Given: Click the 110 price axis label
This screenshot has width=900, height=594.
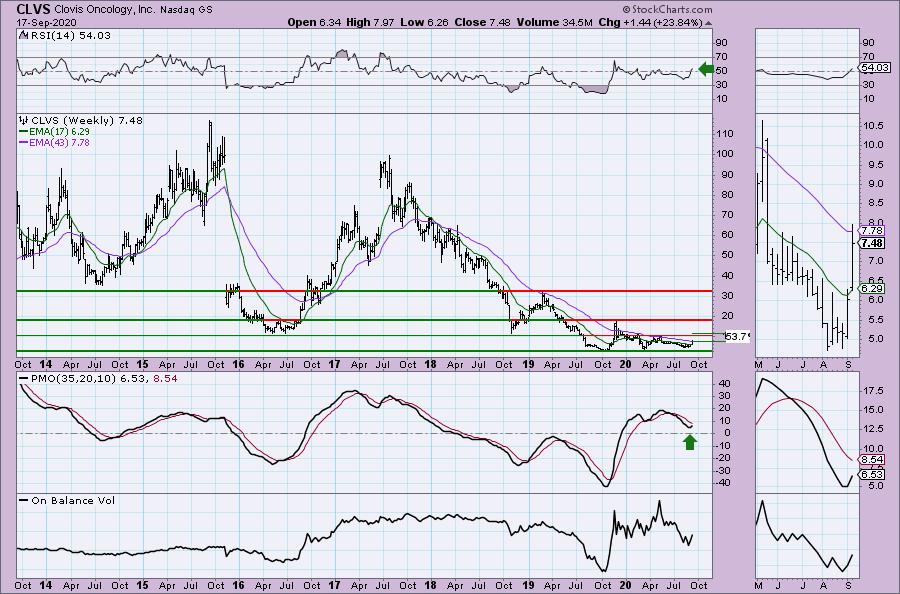Looking at the screenshot, I should click(x=726, y=134).
